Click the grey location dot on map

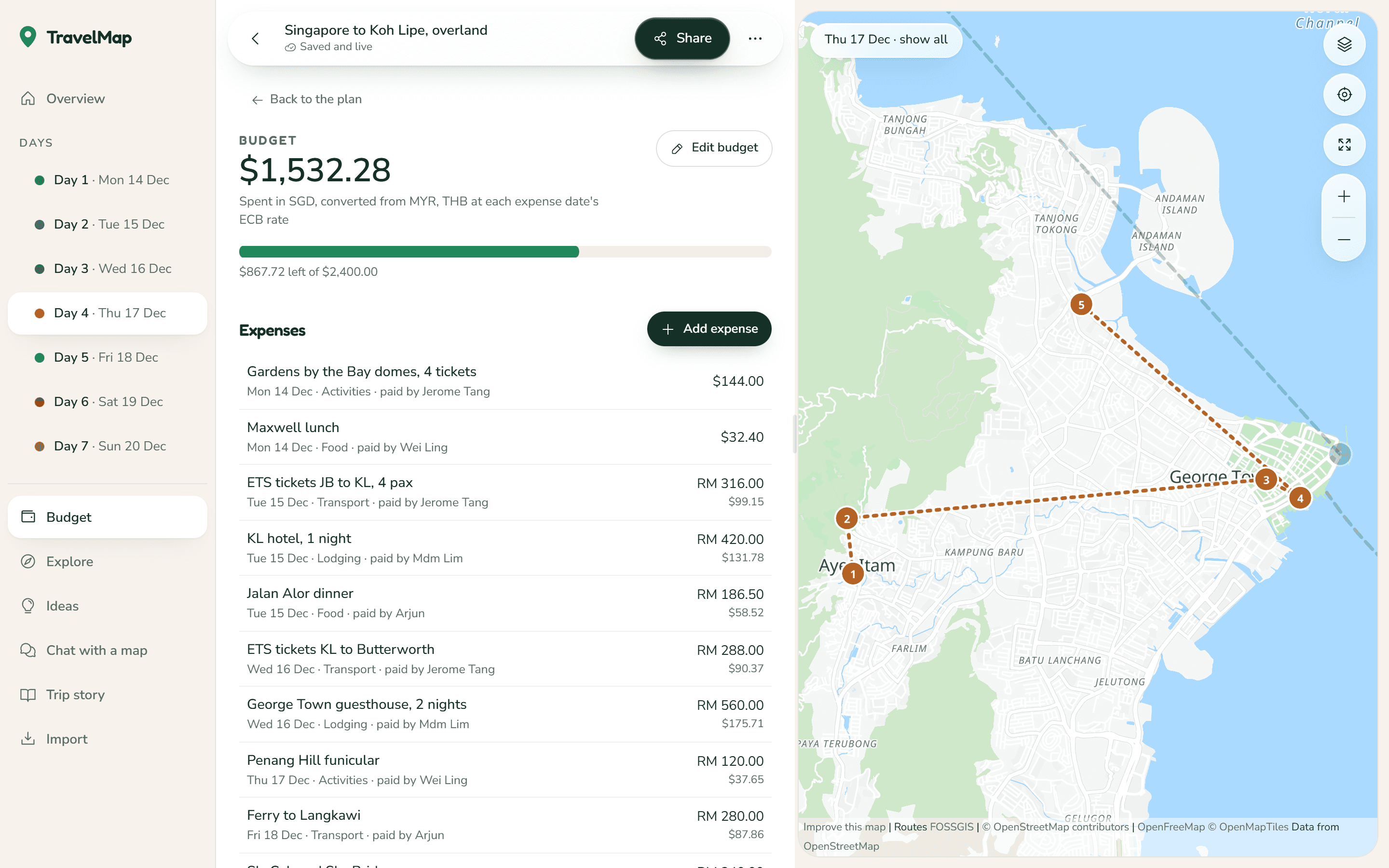point(1340,454)
